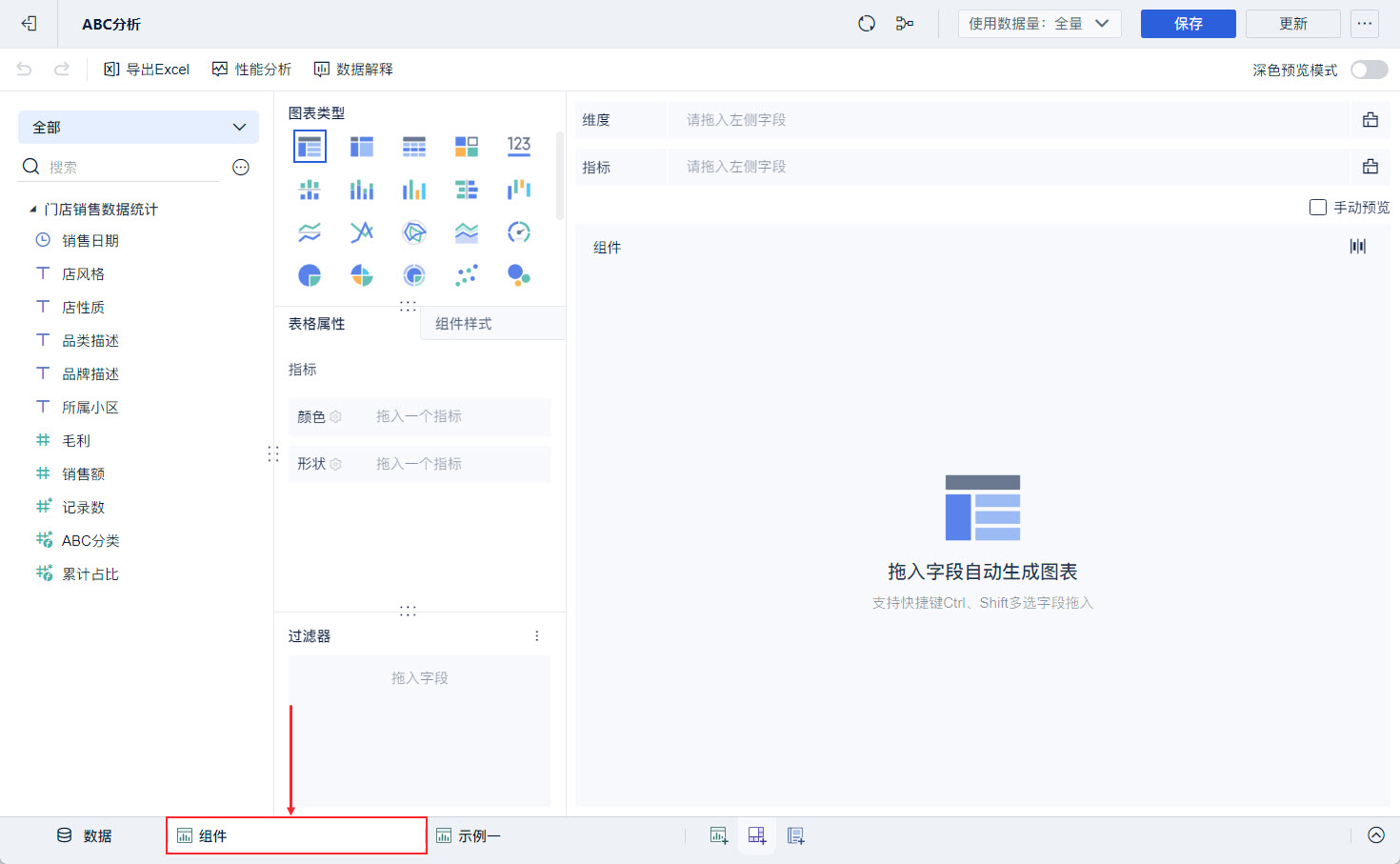Select the scatter chart type
This screenshot has width=1400, height=864.
pyautogui.click(x=467, y=275)
